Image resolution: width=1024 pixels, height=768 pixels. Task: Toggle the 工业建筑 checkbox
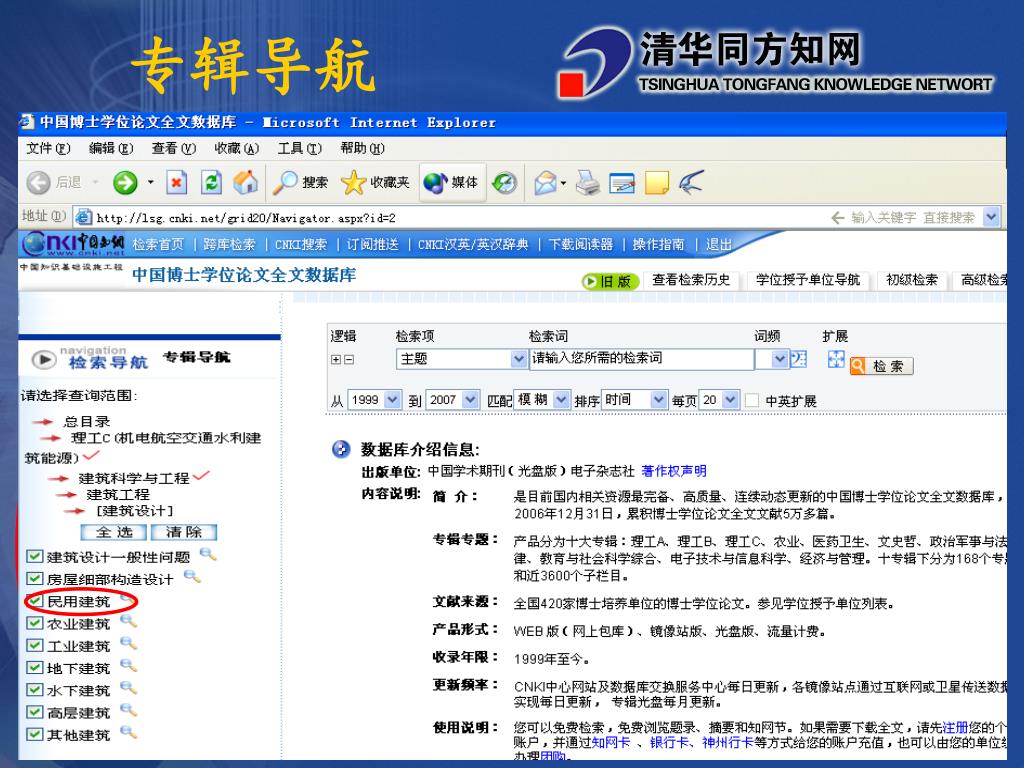click(x=34, y=645)
